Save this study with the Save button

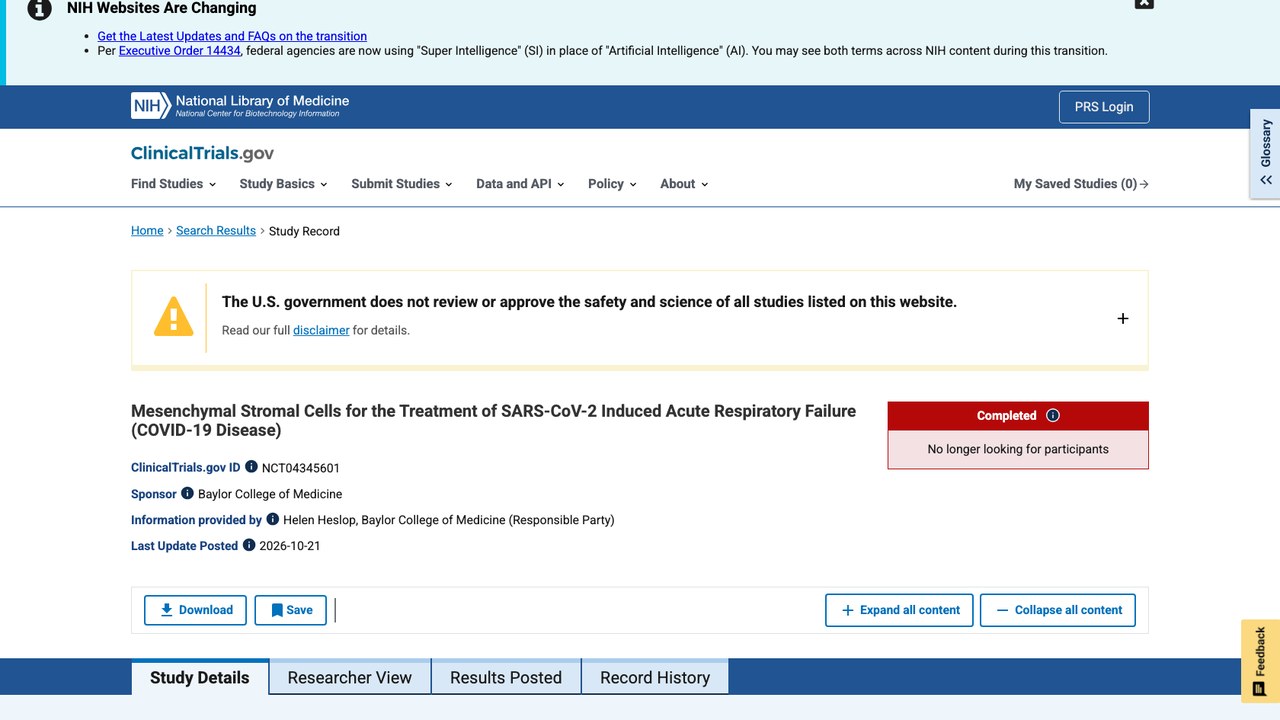pos(291,610)
